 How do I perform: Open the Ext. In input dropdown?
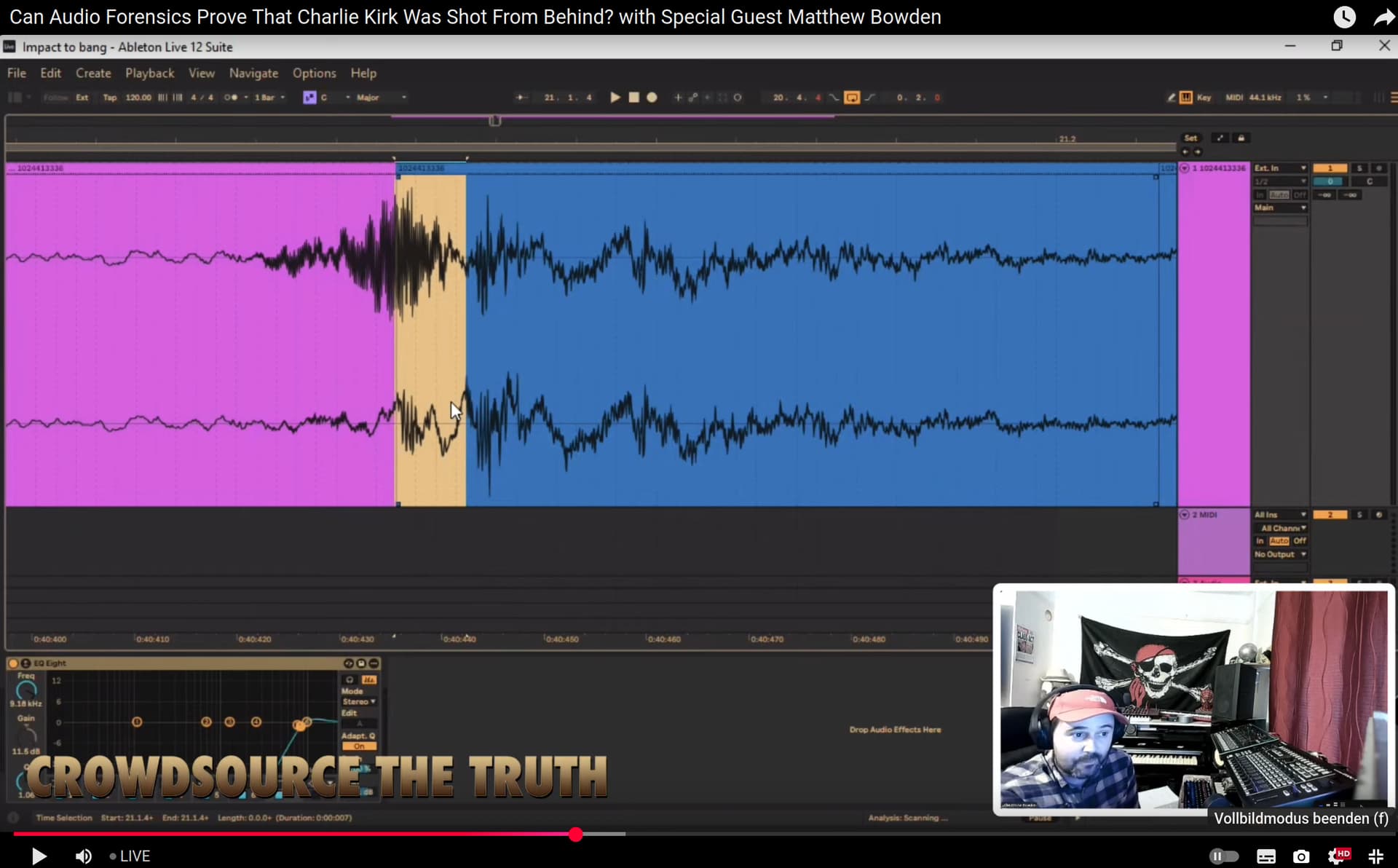point(1279,168)
